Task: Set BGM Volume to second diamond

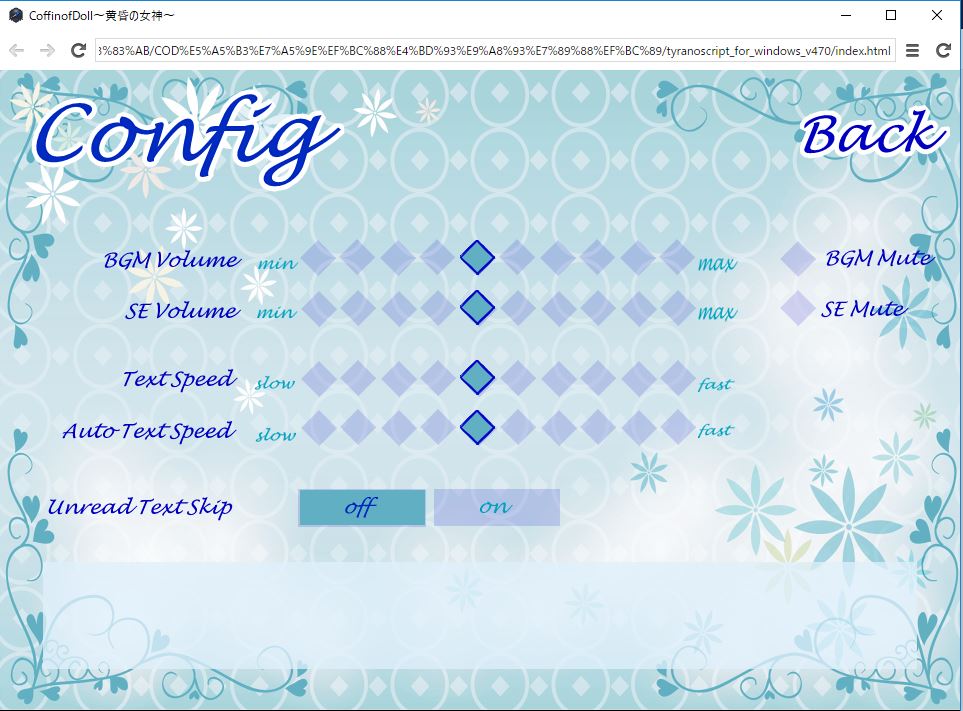Action: coord(359,257)
